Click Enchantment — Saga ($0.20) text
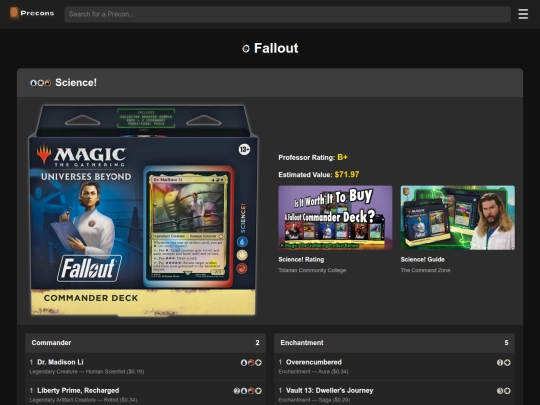This screenshot has width=540, height=405. (x=314, y=400)
